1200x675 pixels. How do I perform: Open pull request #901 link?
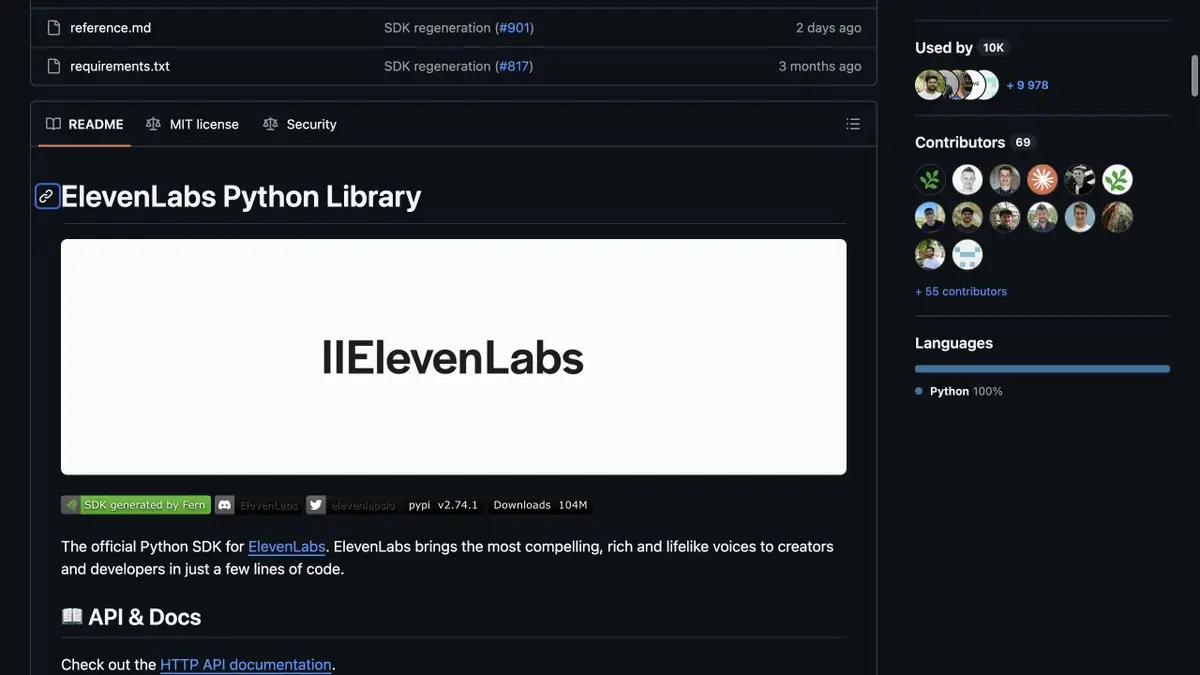point(514,28)
